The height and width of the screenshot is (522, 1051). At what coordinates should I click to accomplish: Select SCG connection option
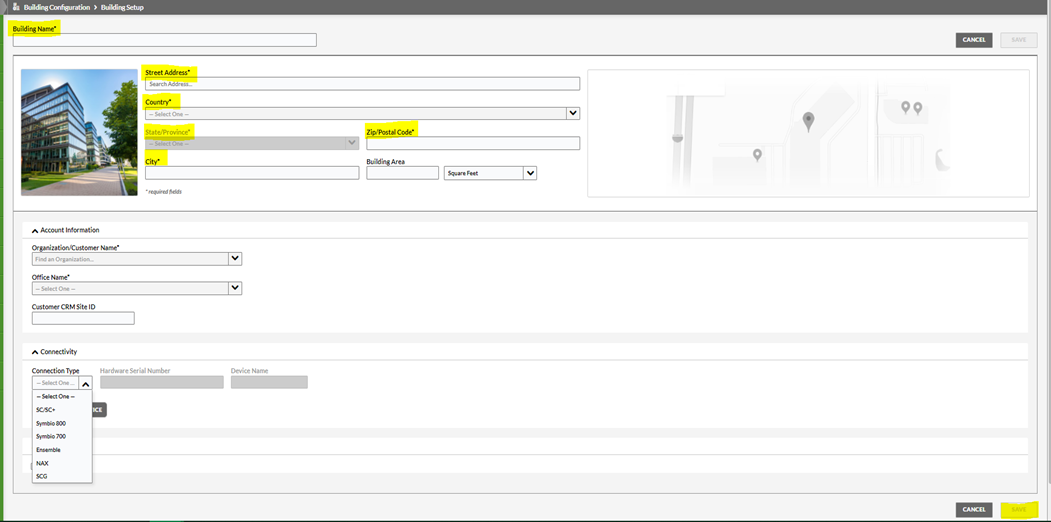pos(42,477)
